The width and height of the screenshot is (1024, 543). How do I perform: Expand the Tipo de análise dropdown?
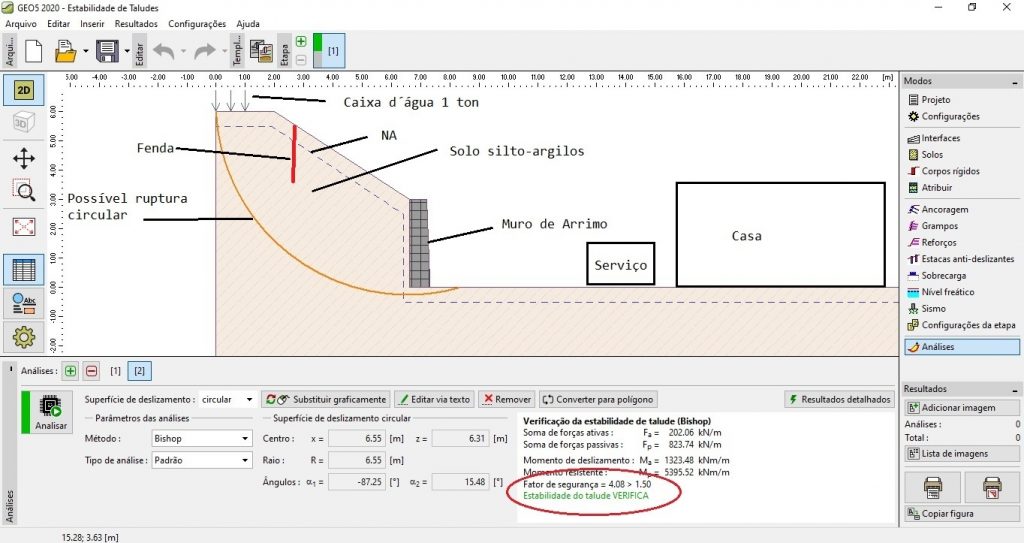[x=201, y=460]
